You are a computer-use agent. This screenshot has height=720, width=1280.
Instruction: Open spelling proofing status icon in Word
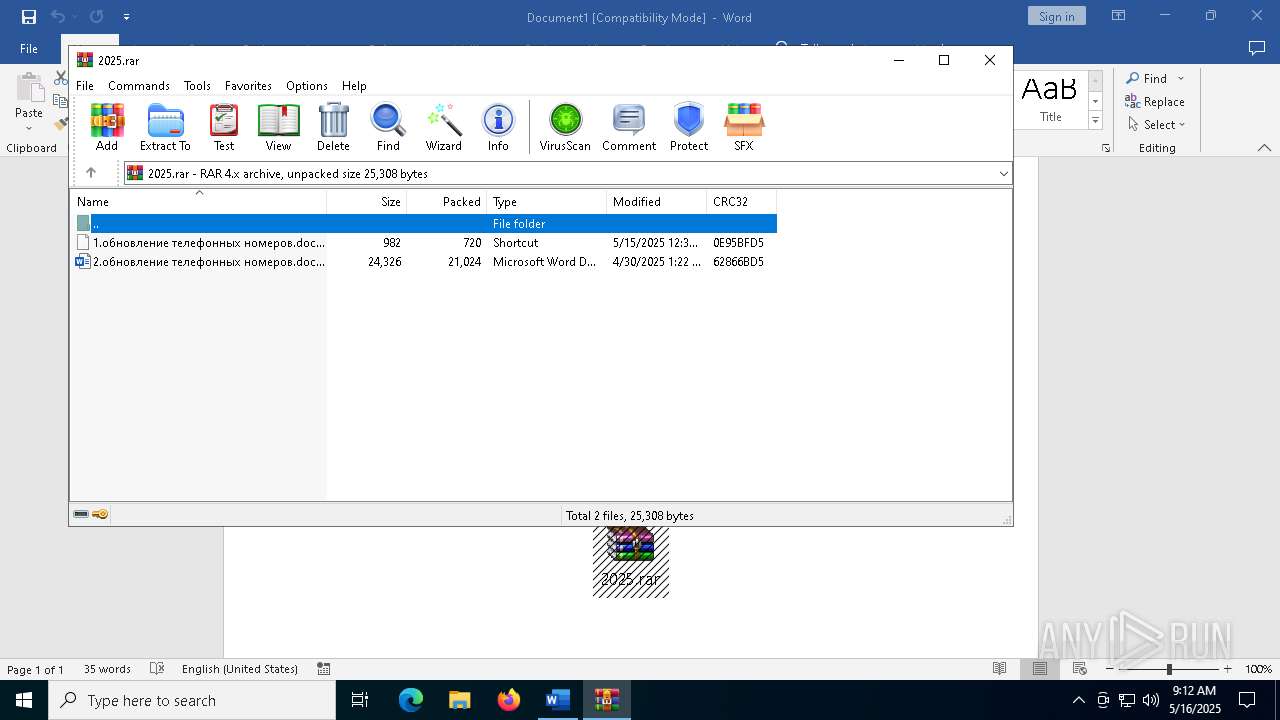(157, 669)
